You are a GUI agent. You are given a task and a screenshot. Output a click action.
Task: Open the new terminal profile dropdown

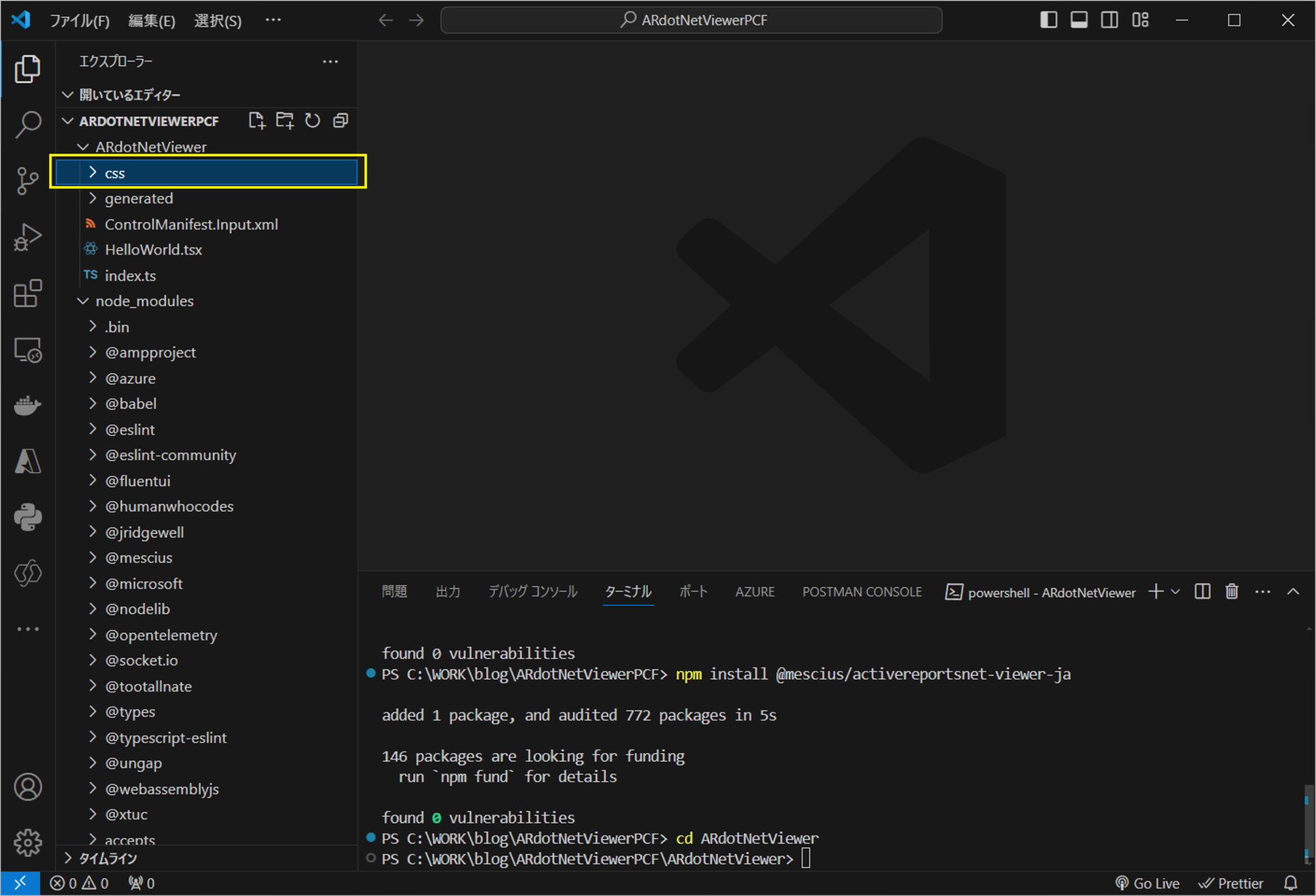click(1175, 592)
